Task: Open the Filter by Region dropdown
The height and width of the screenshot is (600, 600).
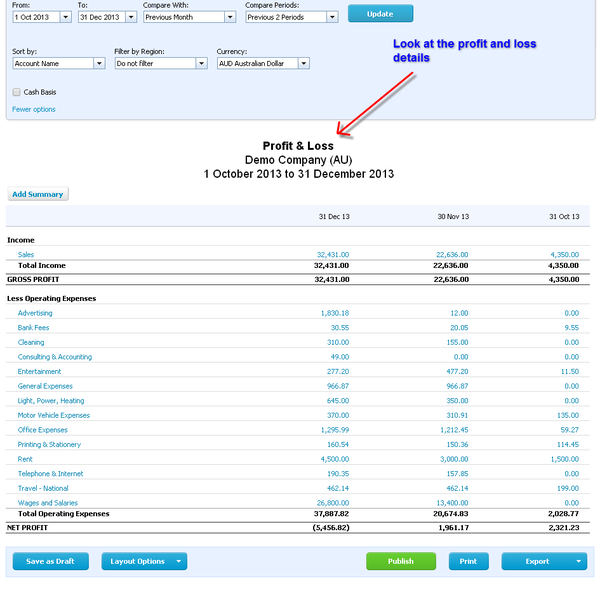Action: (201, 63)
